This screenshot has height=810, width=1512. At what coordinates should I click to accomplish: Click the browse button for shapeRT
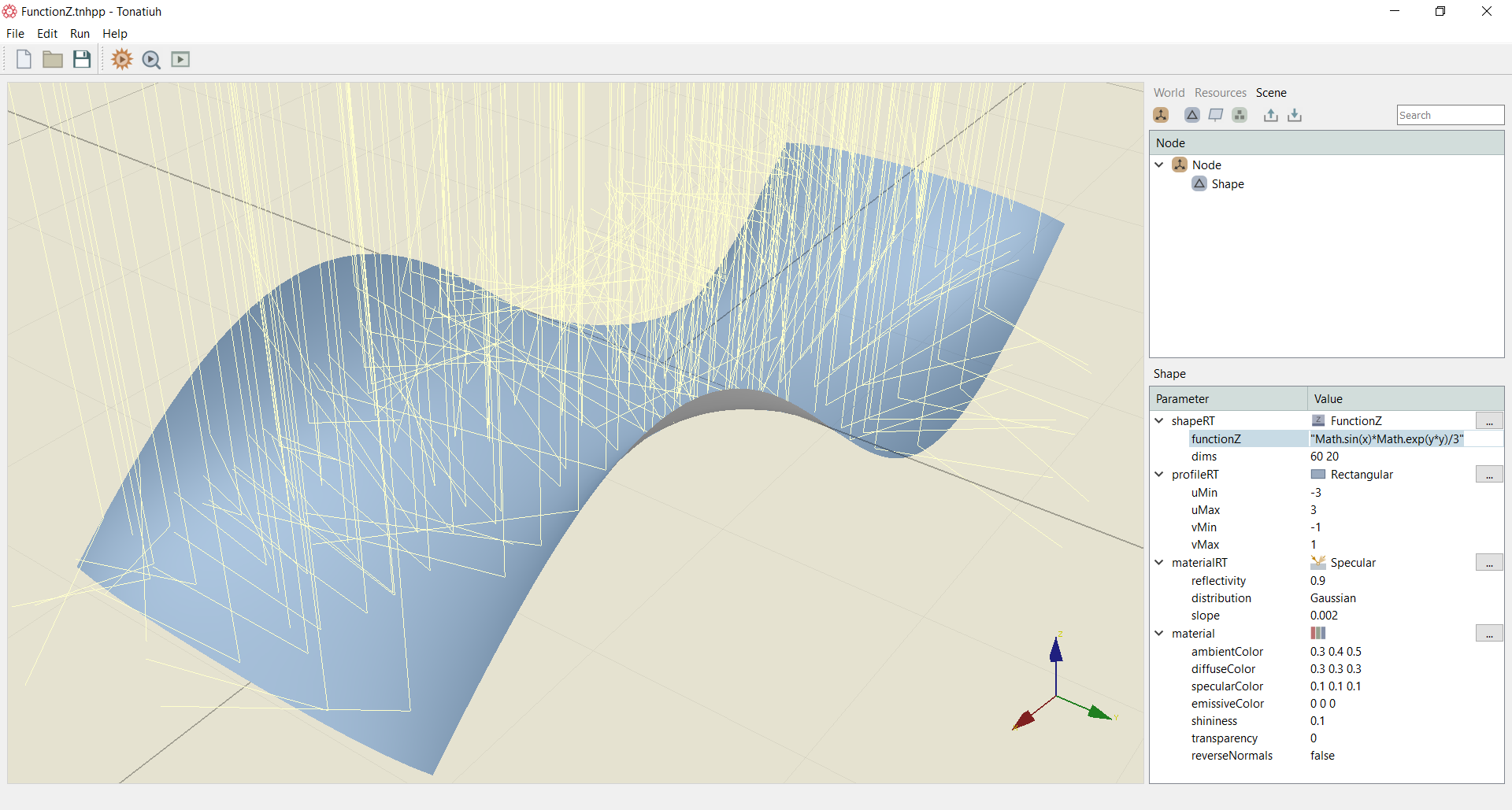1489,421
